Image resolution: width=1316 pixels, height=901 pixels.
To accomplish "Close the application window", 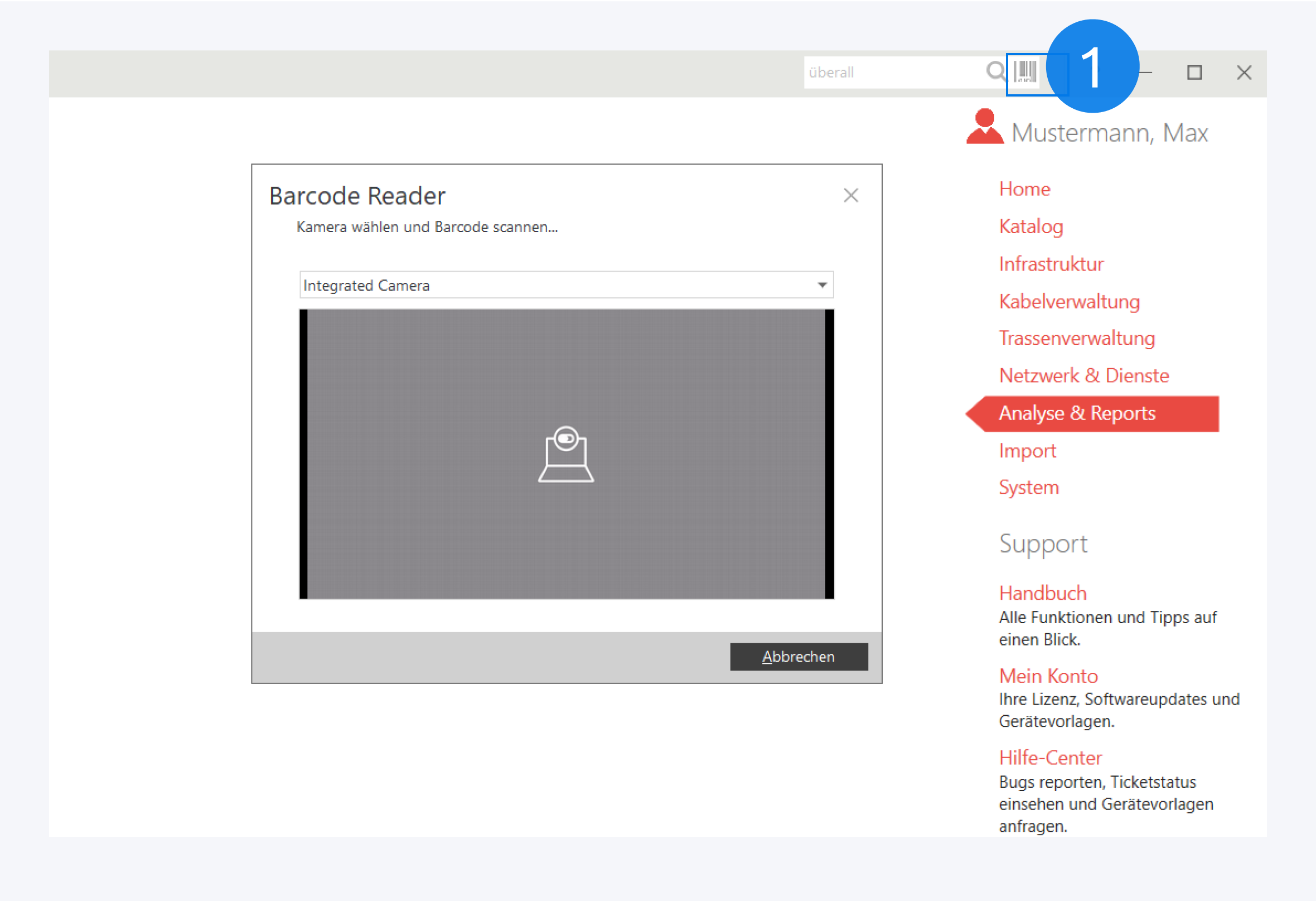I will [x=1244, y=73].
